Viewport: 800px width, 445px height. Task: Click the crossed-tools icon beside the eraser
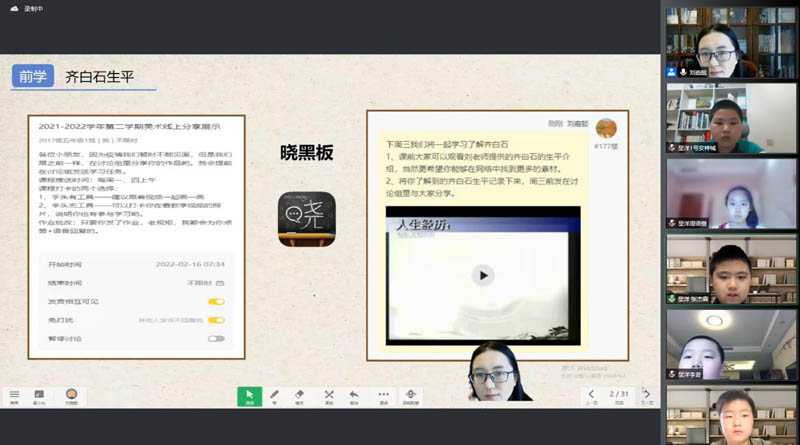click(x=328, y=396)
